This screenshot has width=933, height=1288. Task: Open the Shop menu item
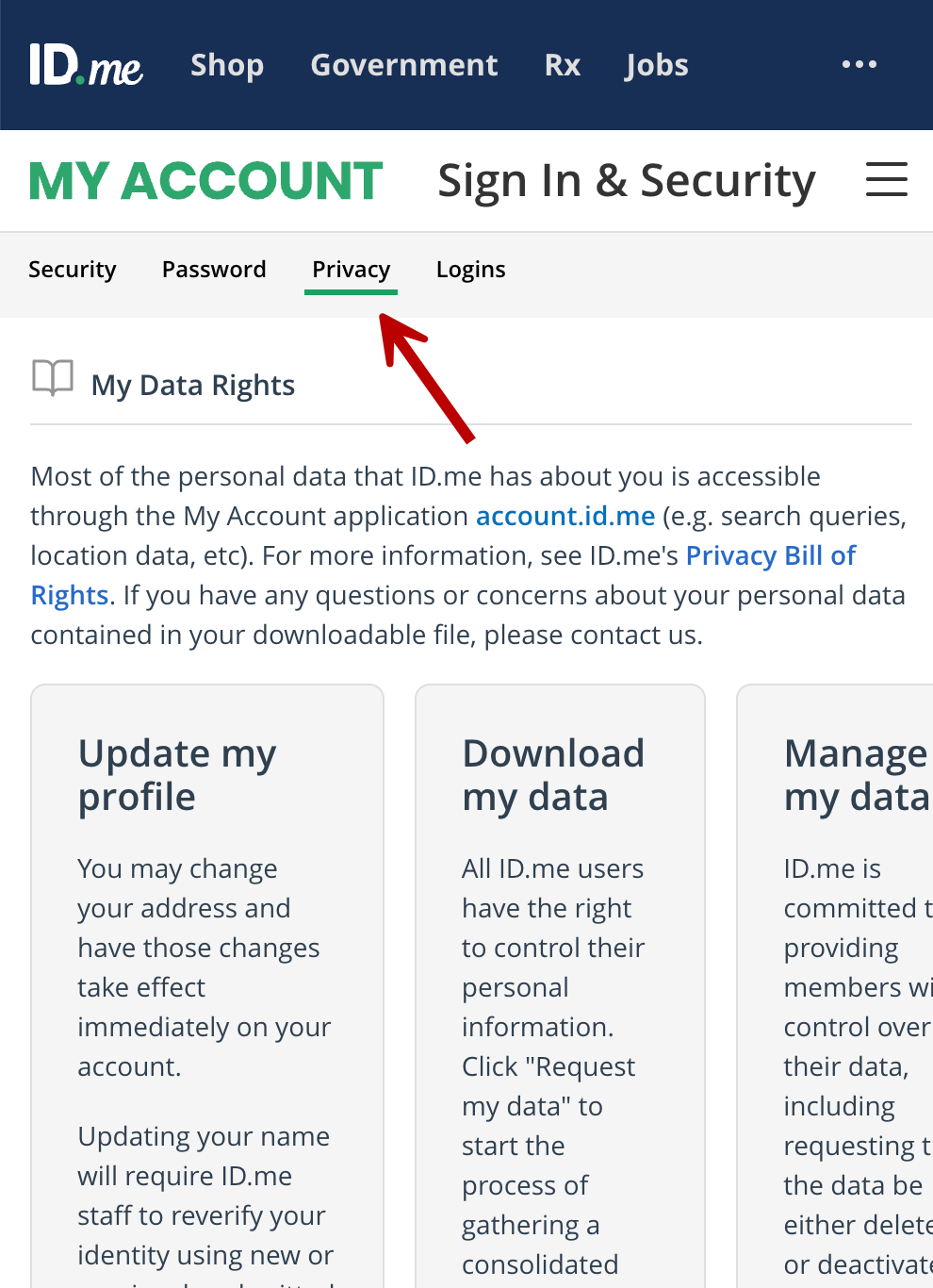tap(227, 65)
